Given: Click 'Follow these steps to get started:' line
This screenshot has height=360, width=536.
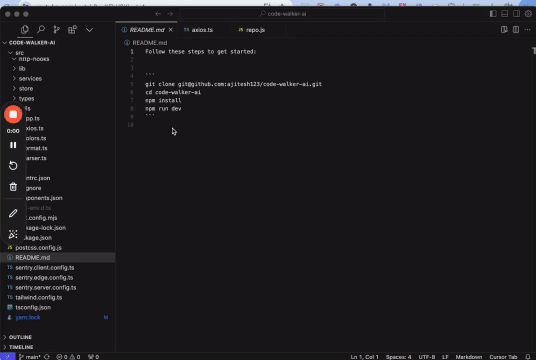Looking at the screenshot, I should (200, 52).
